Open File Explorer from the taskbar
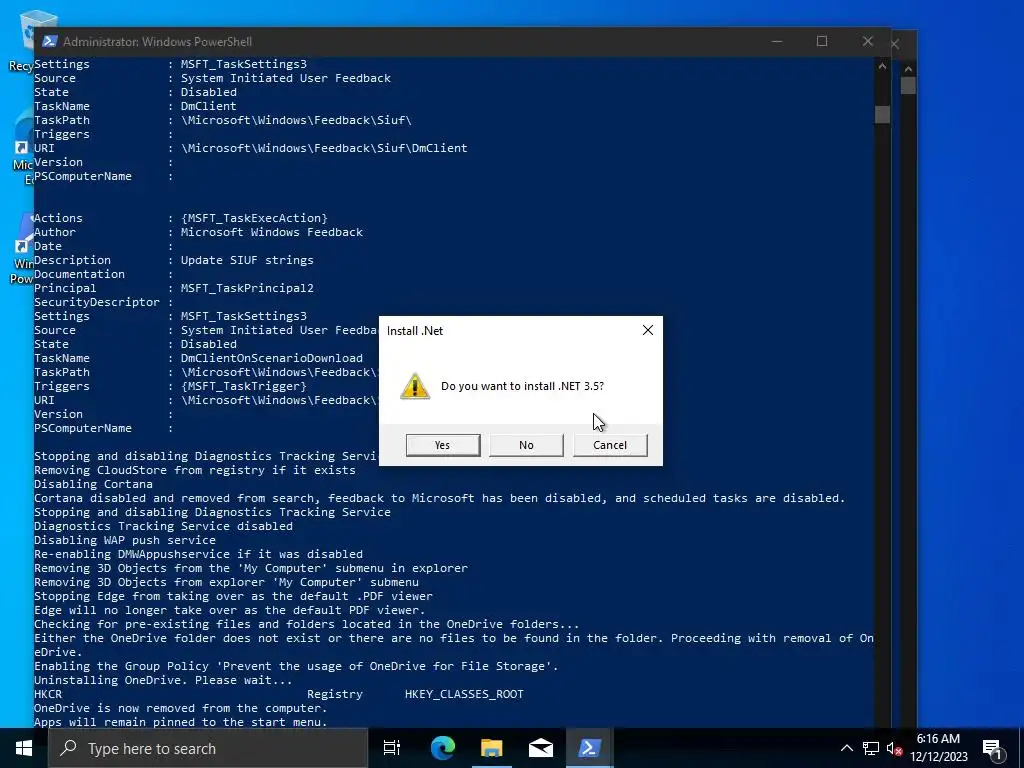 click(492, 748)
